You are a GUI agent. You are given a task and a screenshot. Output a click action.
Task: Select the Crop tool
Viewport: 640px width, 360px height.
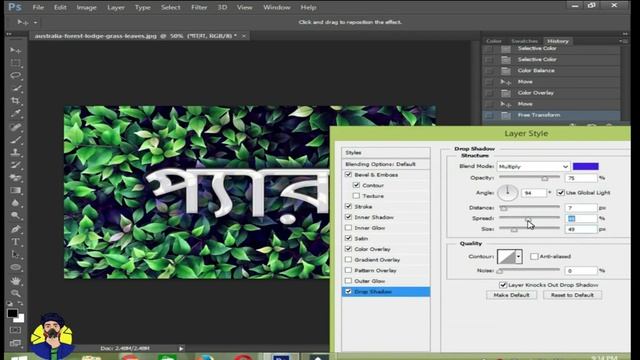(16, 101)
